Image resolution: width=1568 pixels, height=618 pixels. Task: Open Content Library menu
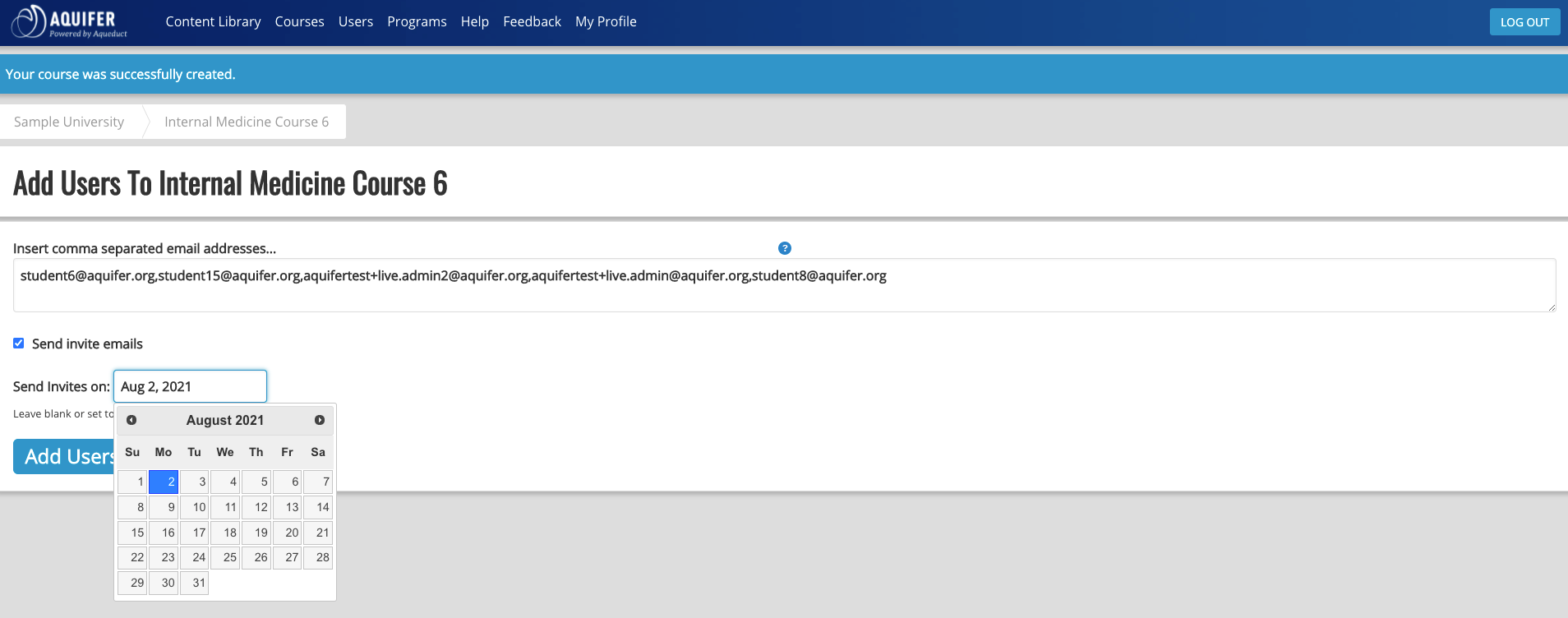(x=213, y=21)
